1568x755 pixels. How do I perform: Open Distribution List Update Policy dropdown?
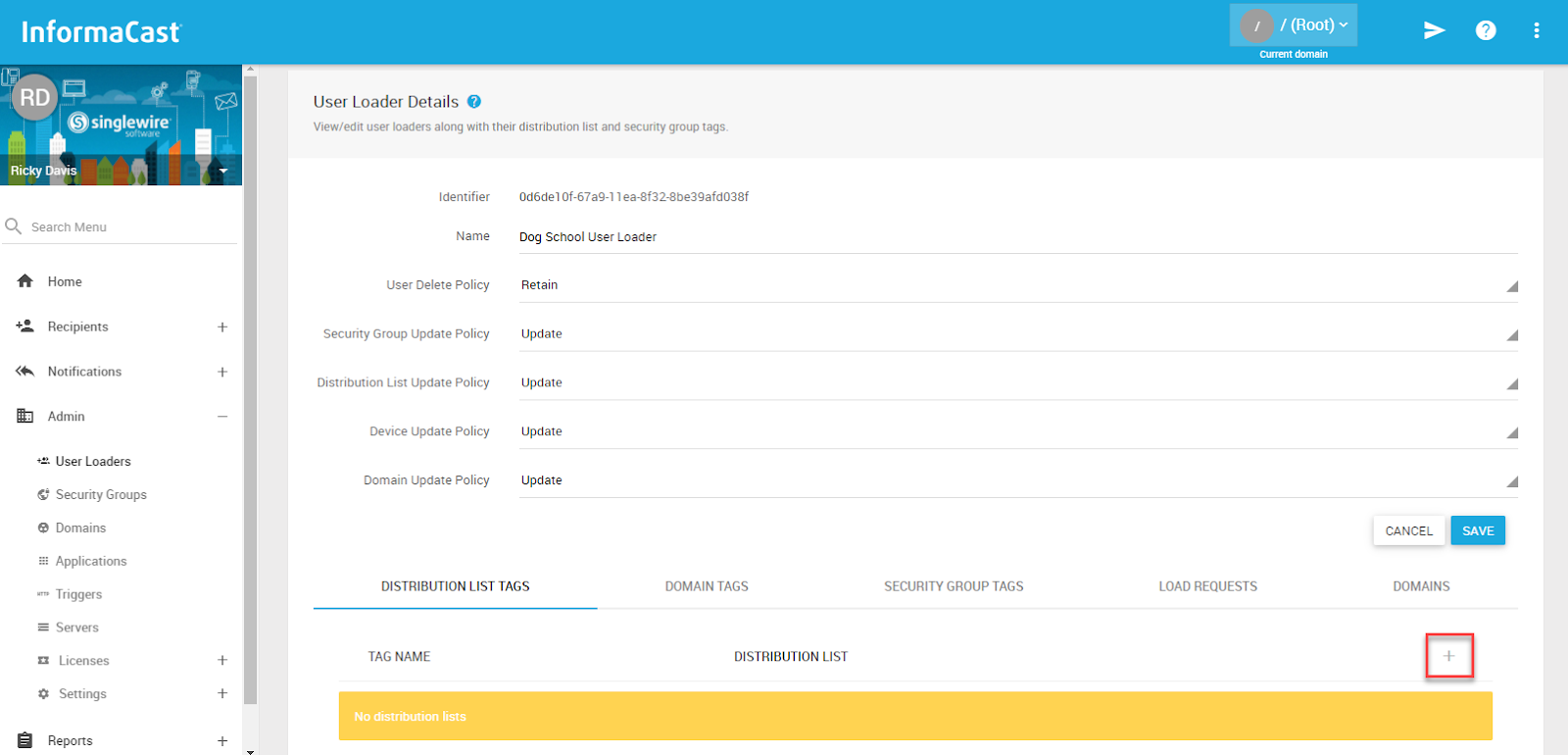point(1018,382)
